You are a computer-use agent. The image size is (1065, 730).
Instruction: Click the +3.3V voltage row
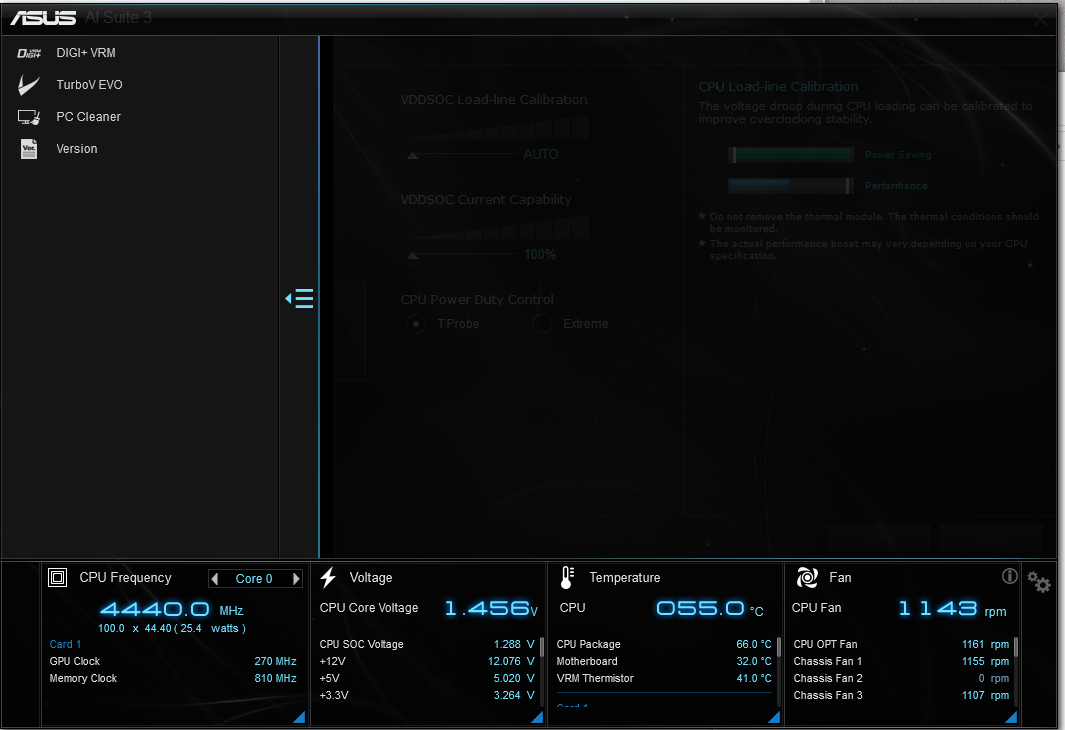tap(427, 695)
